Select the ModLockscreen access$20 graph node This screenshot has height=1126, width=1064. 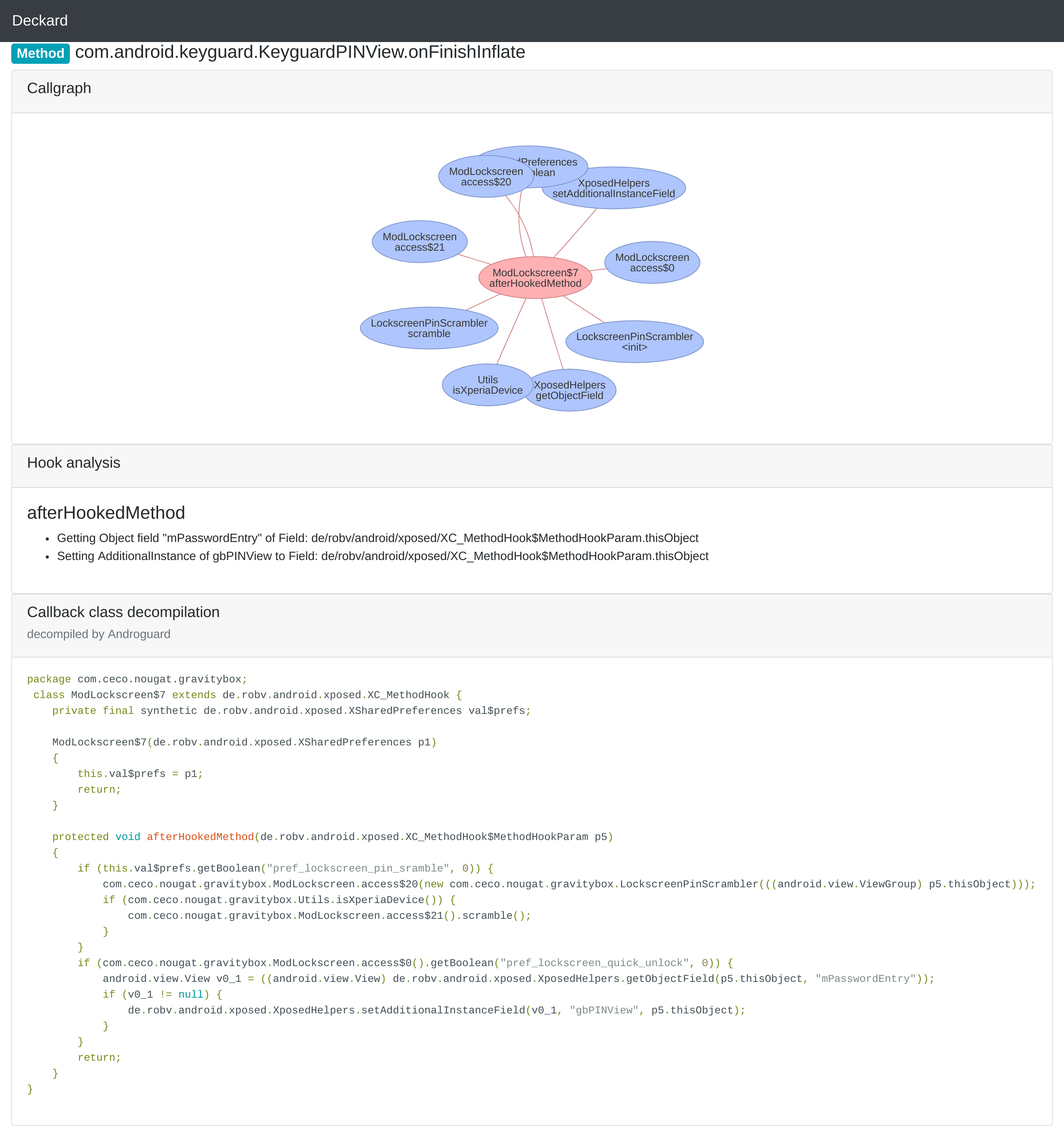coord(485,176)
